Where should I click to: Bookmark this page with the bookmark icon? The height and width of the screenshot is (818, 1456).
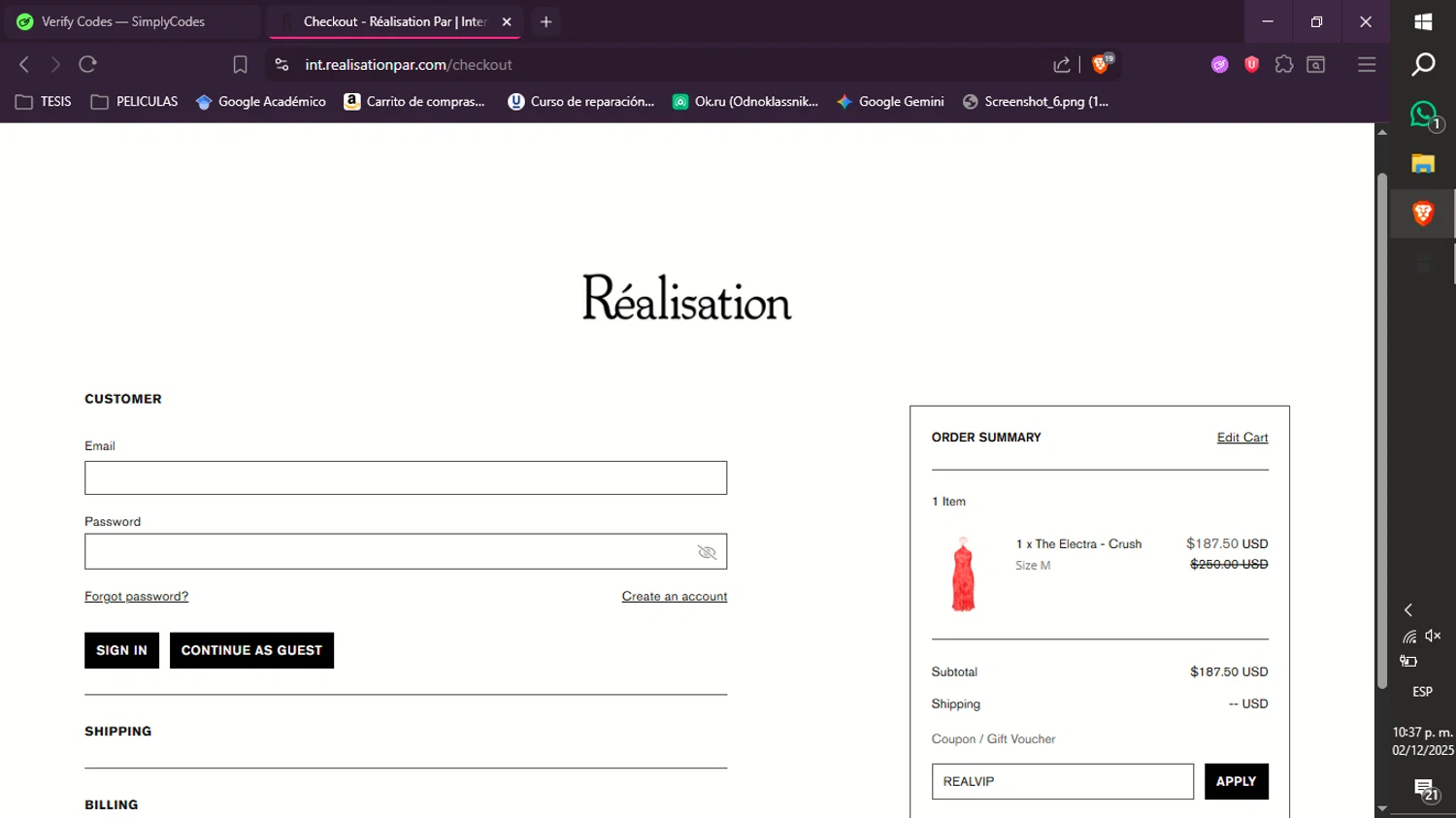pyautogui.click(x=240, y=65)
